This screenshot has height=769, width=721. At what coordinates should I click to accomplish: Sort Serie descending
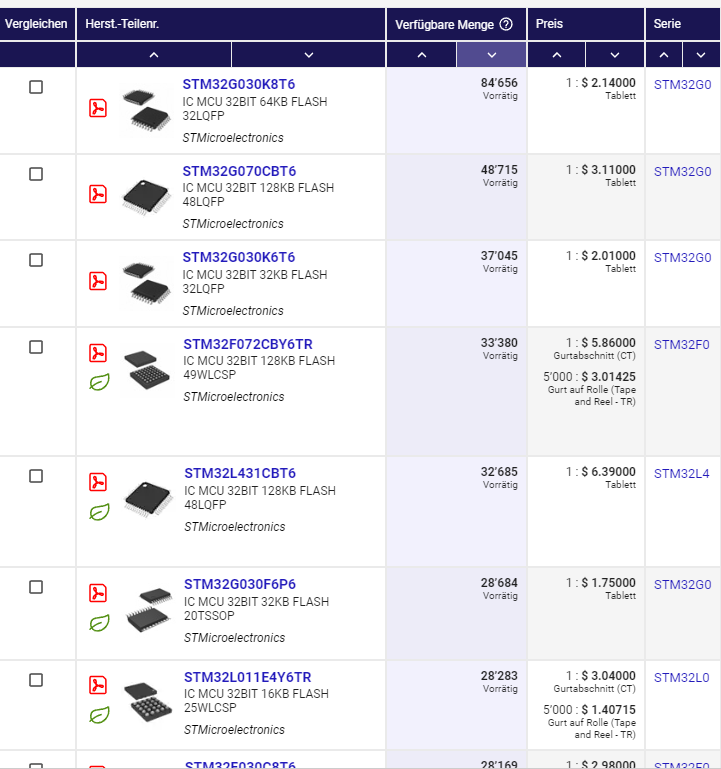tap(701, 54)
